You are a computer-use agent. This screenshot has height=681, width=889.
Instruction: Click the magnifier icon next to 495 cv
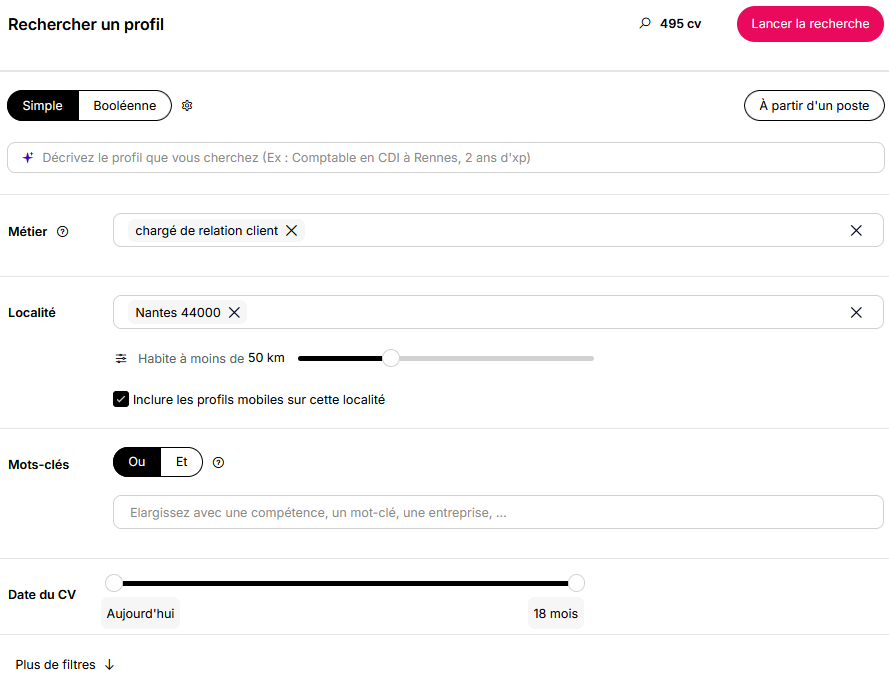(645, 23)
